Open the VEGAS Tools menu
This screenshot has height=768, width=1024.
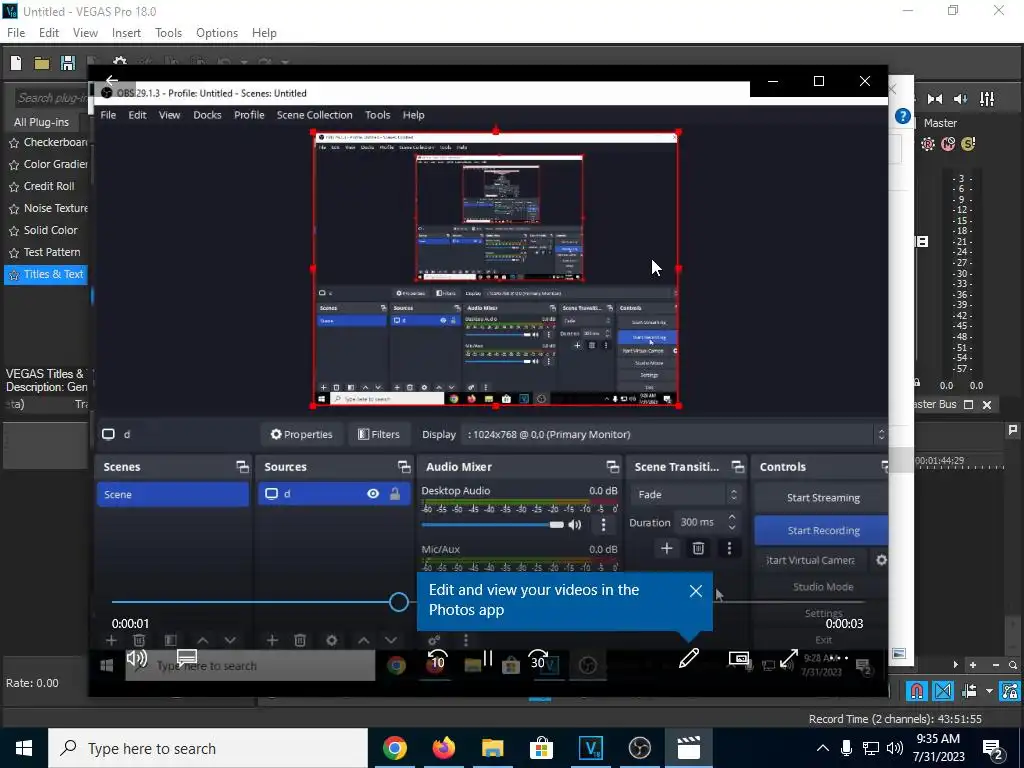[x=168, y=33]
